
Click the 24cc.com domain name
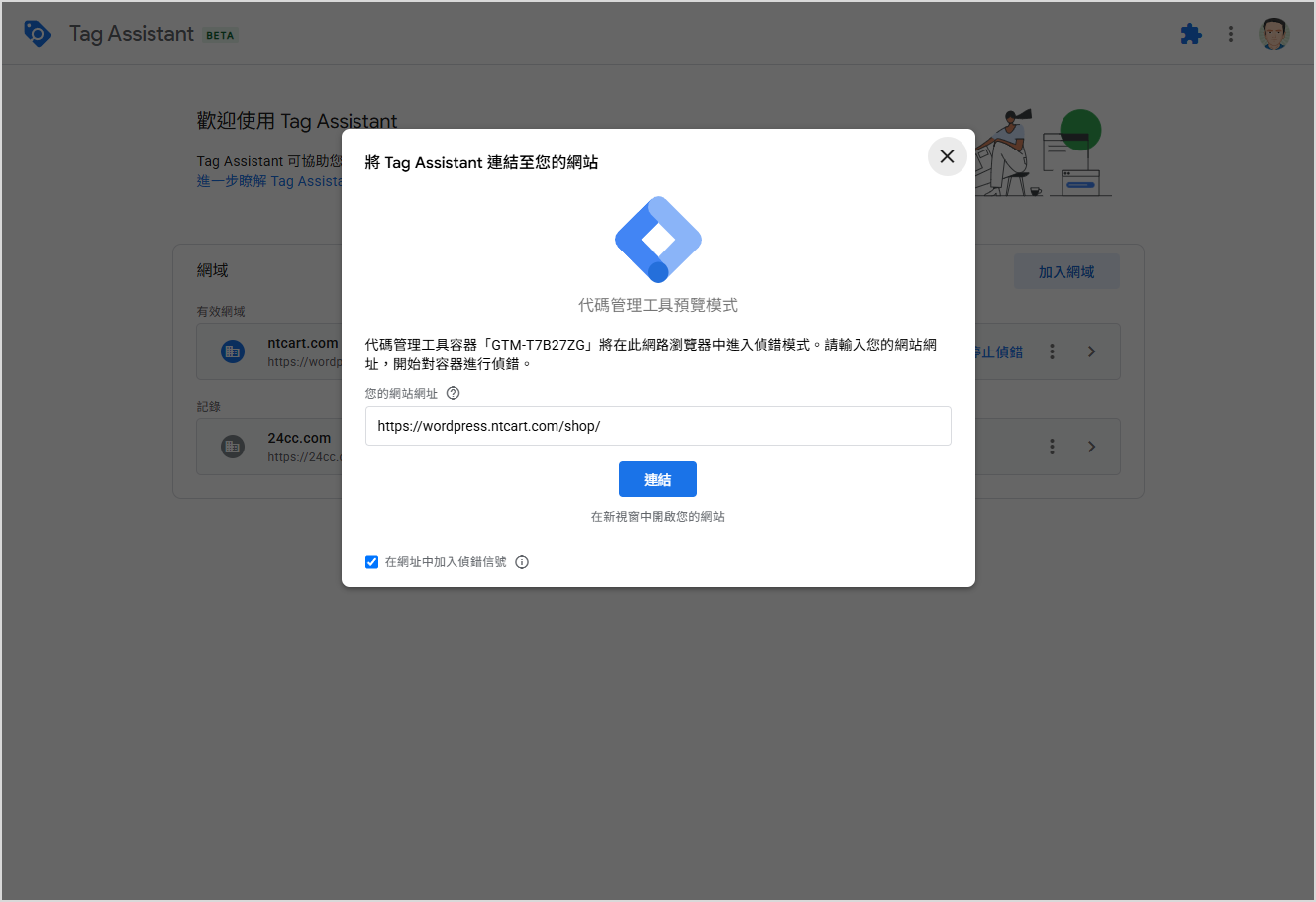point(299,438)
